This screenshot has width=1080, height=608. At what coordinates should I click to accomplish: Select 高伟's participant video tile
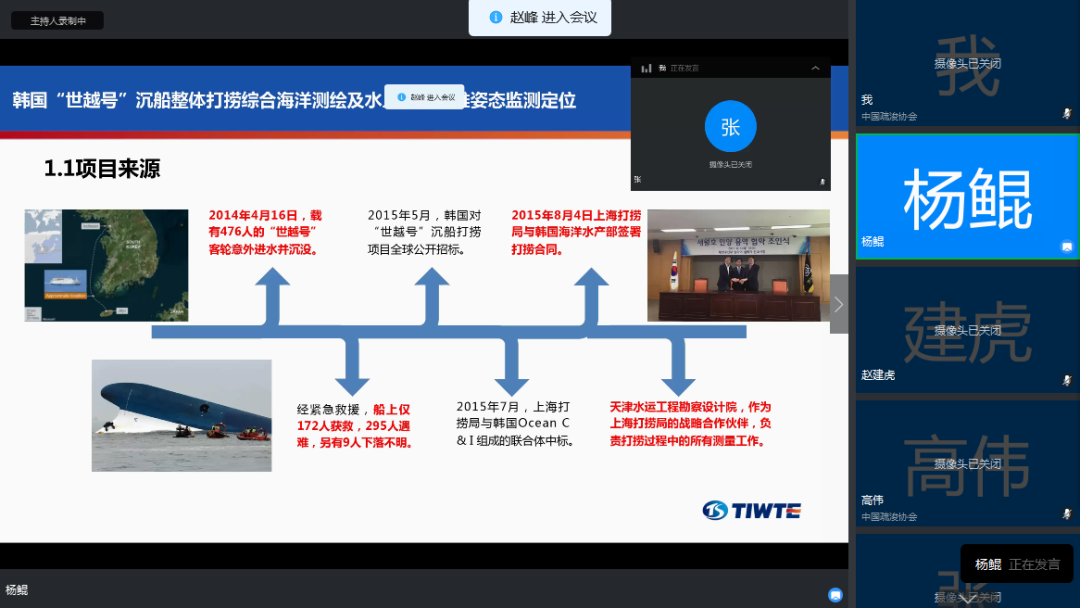click(x=966, y=464)
